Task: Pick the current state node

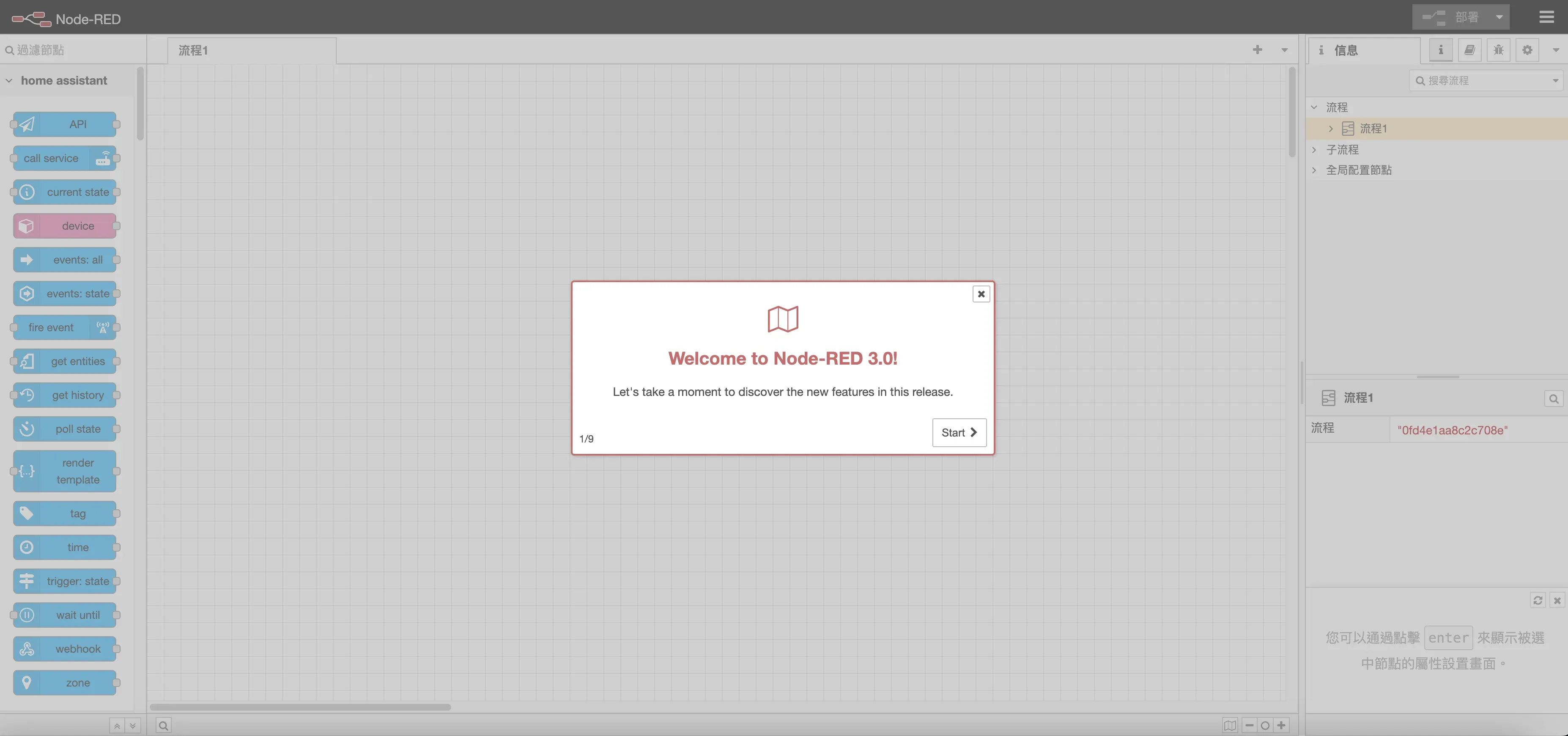Action: click(x=65, y=192)
